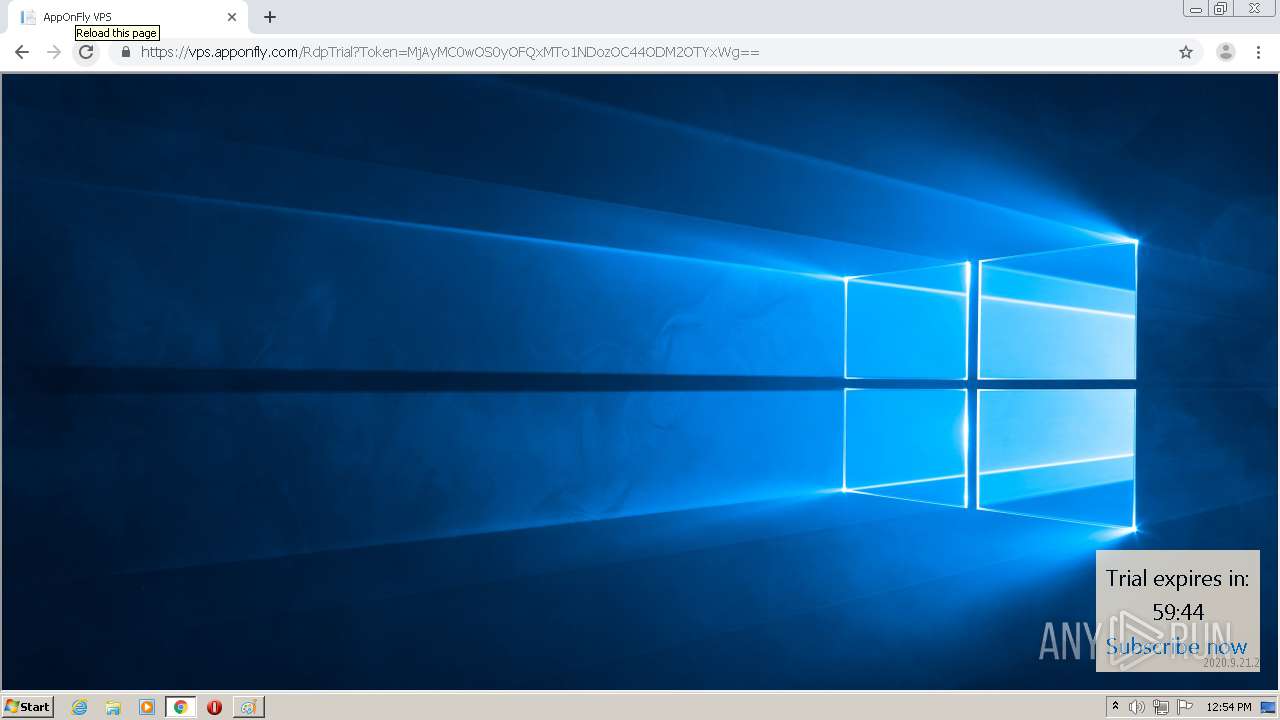Image resolution: width=1280 pixels, height=720 pixels.
Task: Open the last taskbar app button
Action: pyautogui.click(x=248, y=707)
